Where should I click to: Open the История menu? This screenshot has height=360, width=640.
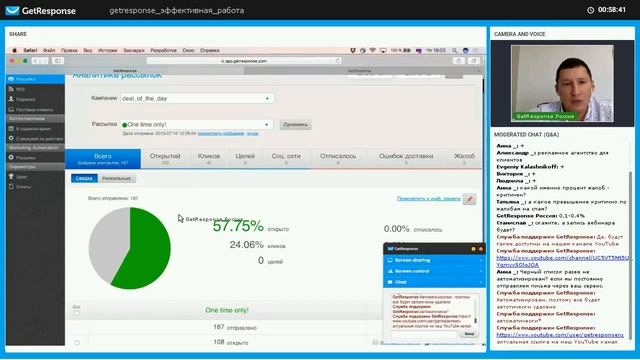click(107, 50)
